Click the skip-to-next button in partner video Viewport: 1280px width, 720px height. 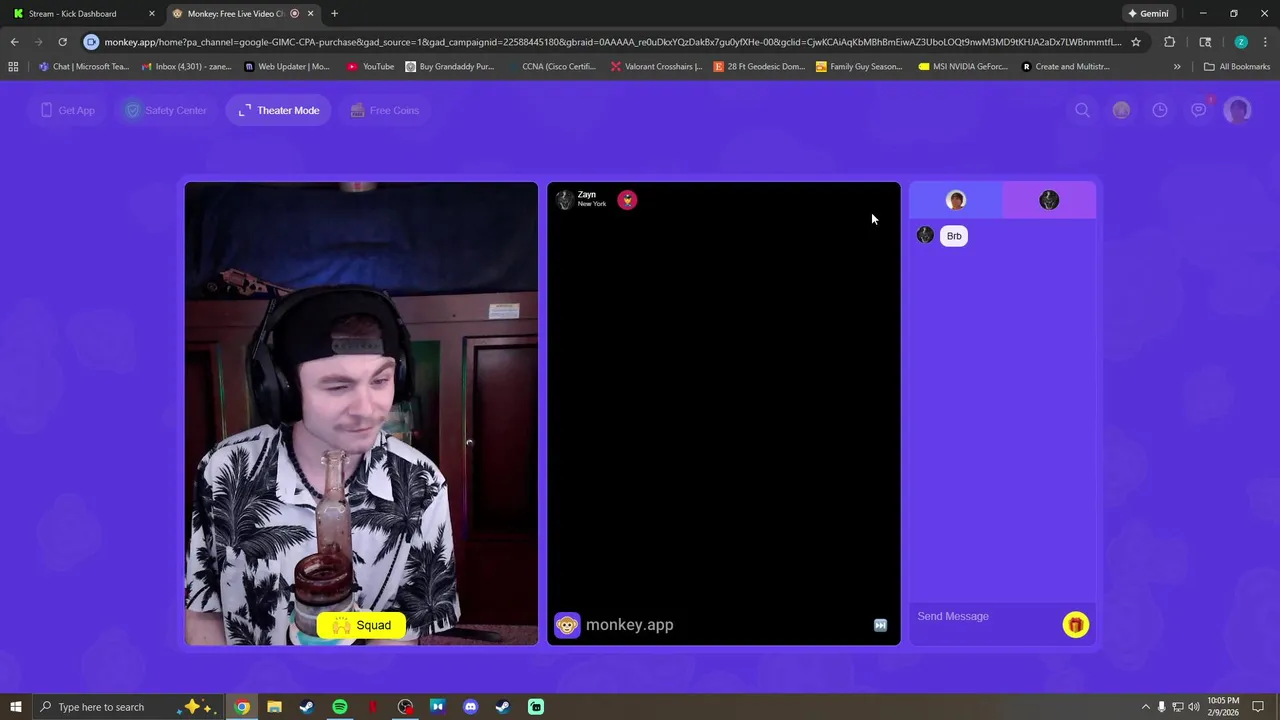[x=880, y=625]
